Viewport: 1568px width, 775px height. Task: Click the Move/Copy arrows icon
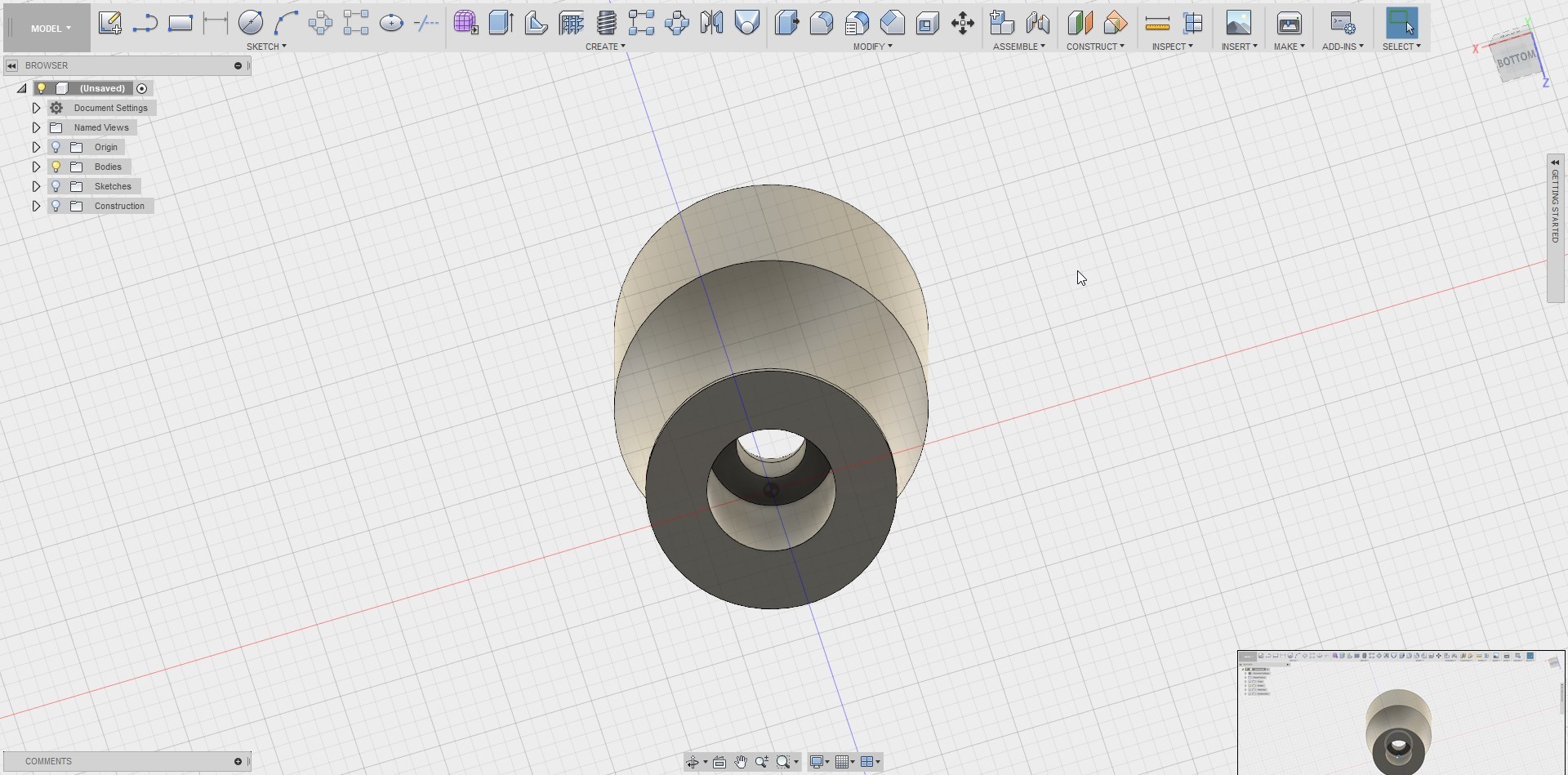[x=962, y=23]
